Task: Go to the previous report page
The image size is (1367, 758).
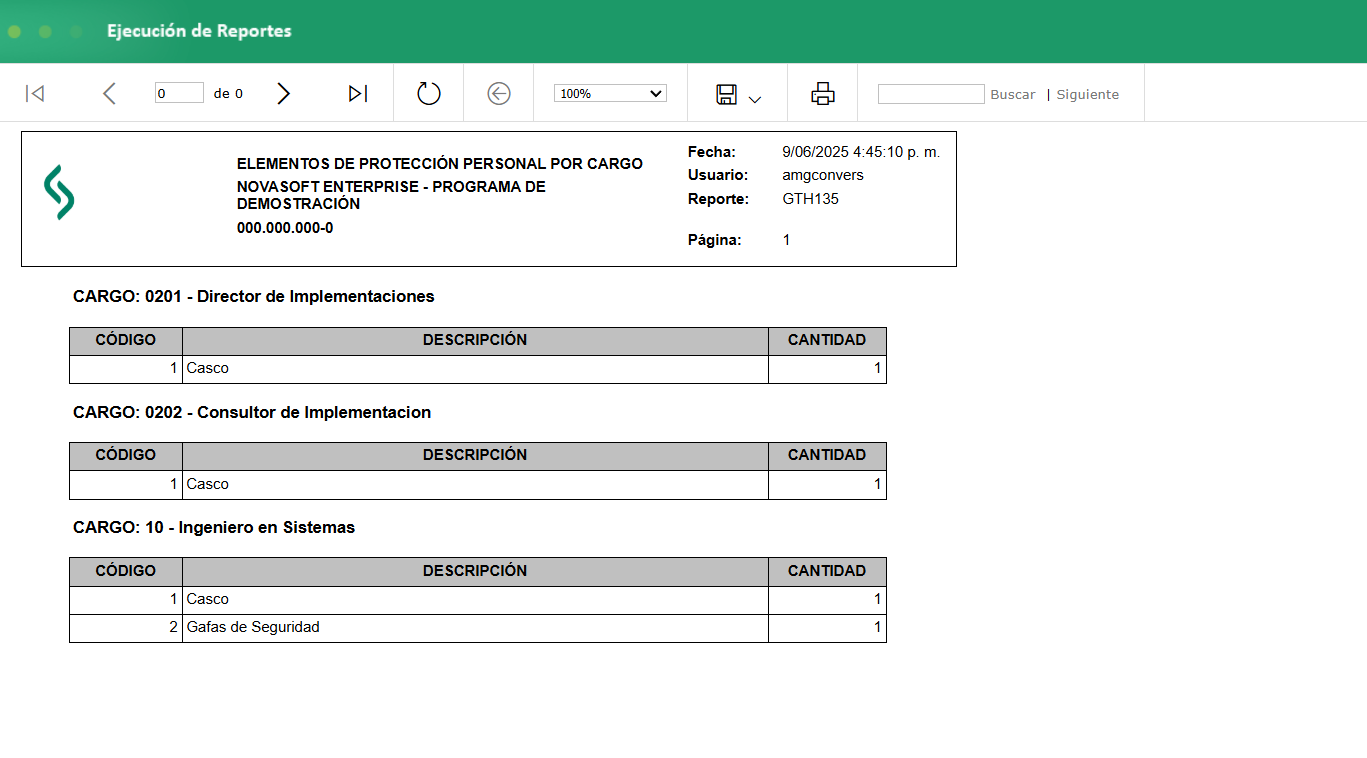Action: tap(110, 94)
